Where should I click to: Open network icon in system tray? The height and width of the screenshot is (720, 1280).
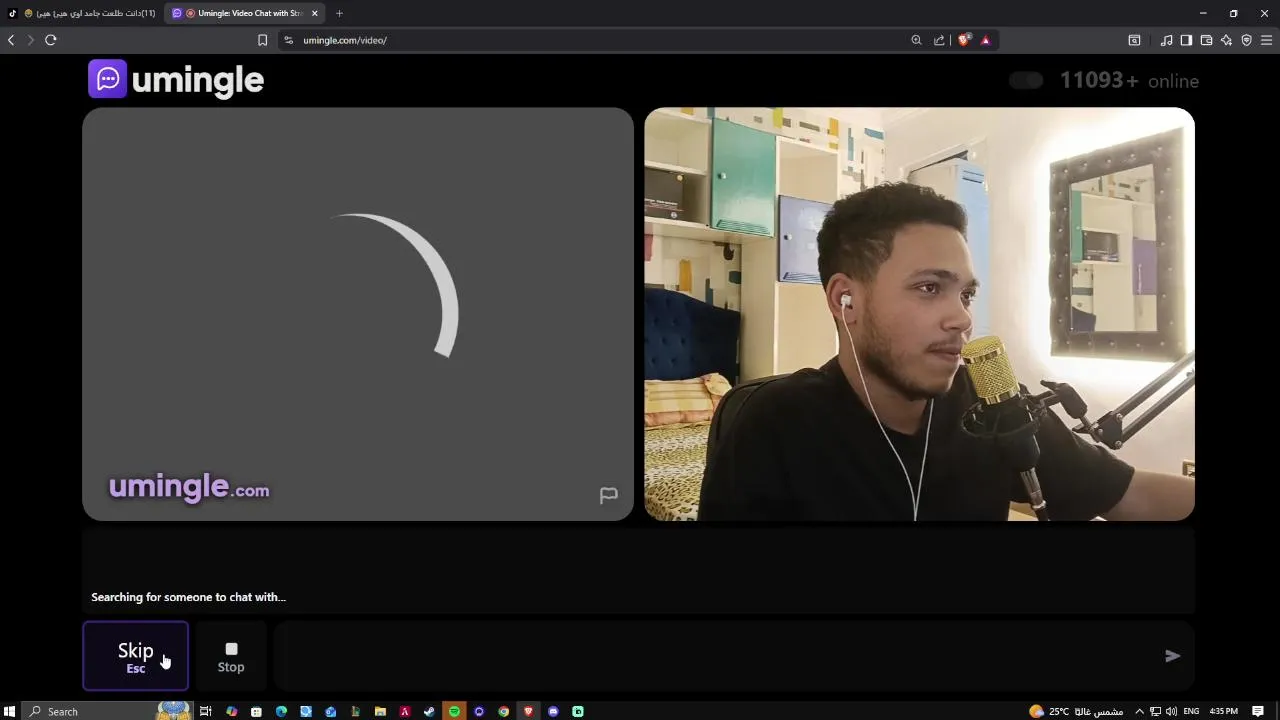1155,711
